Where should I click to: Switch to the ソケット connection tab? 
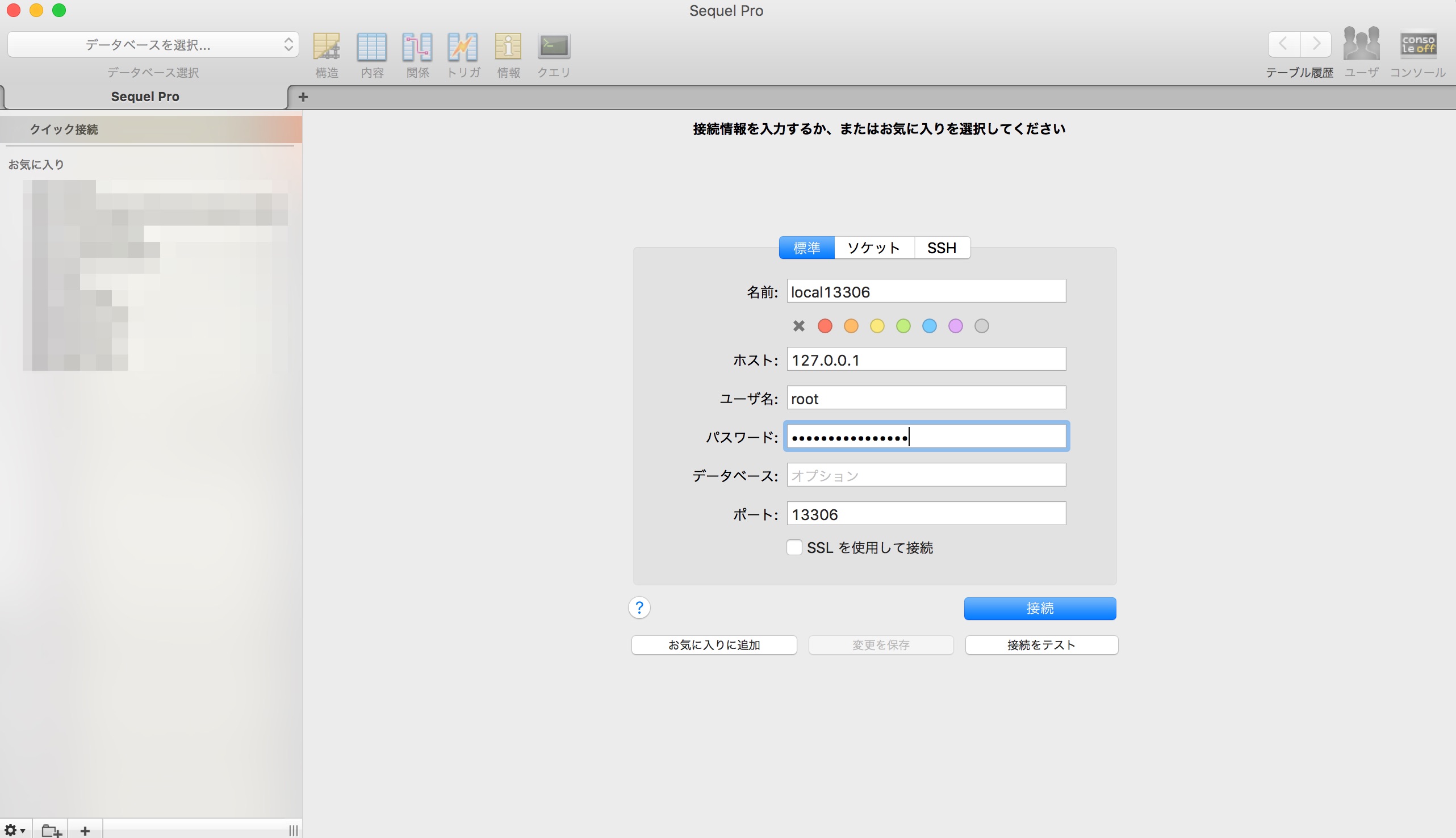[x=873, y=248]
